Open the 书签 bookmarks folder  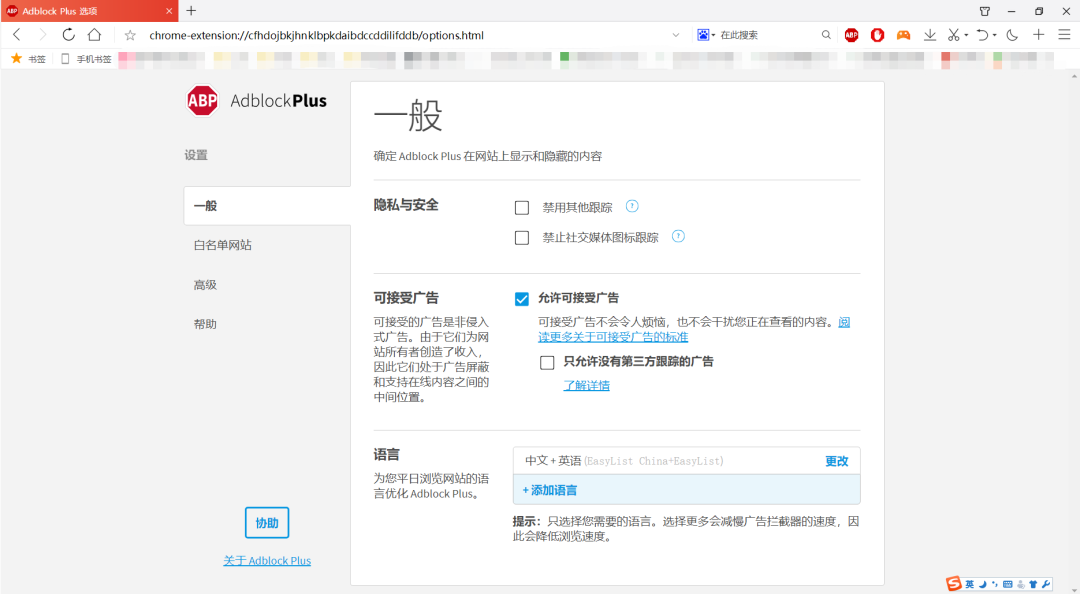pos(28,59)
